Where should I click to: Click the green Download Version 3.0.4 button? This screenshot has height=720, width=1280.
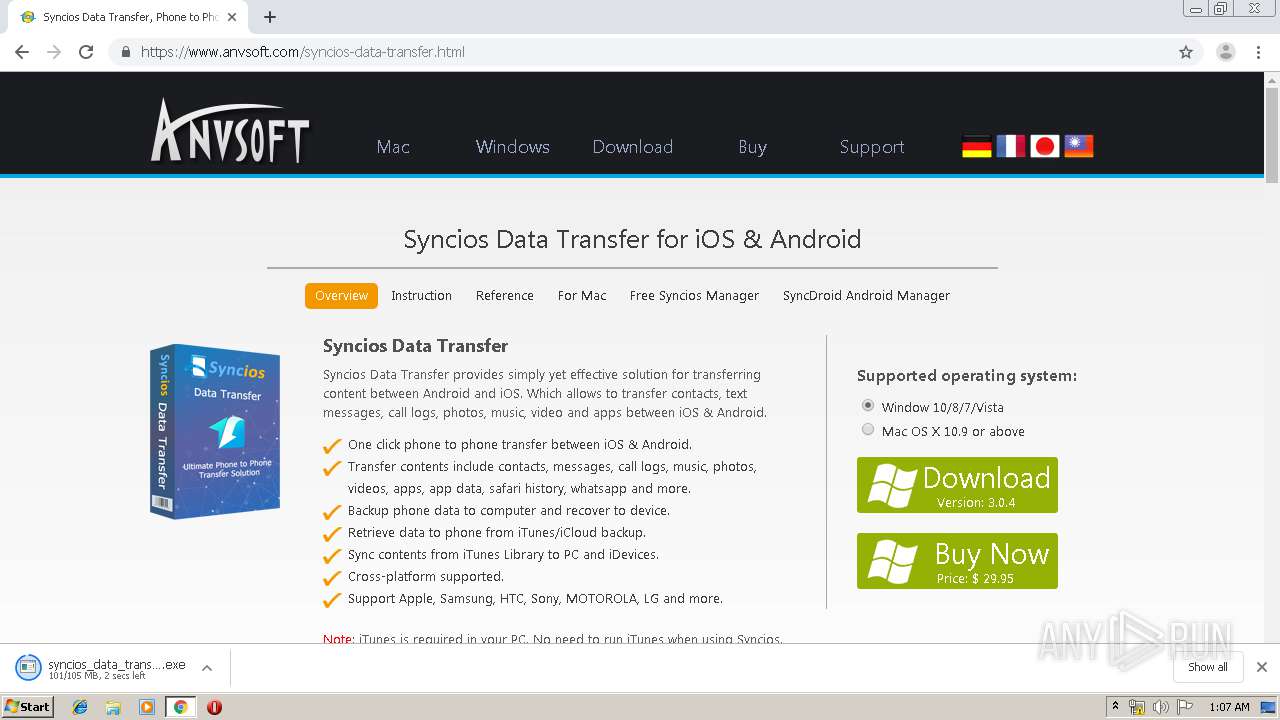[957, 485]
